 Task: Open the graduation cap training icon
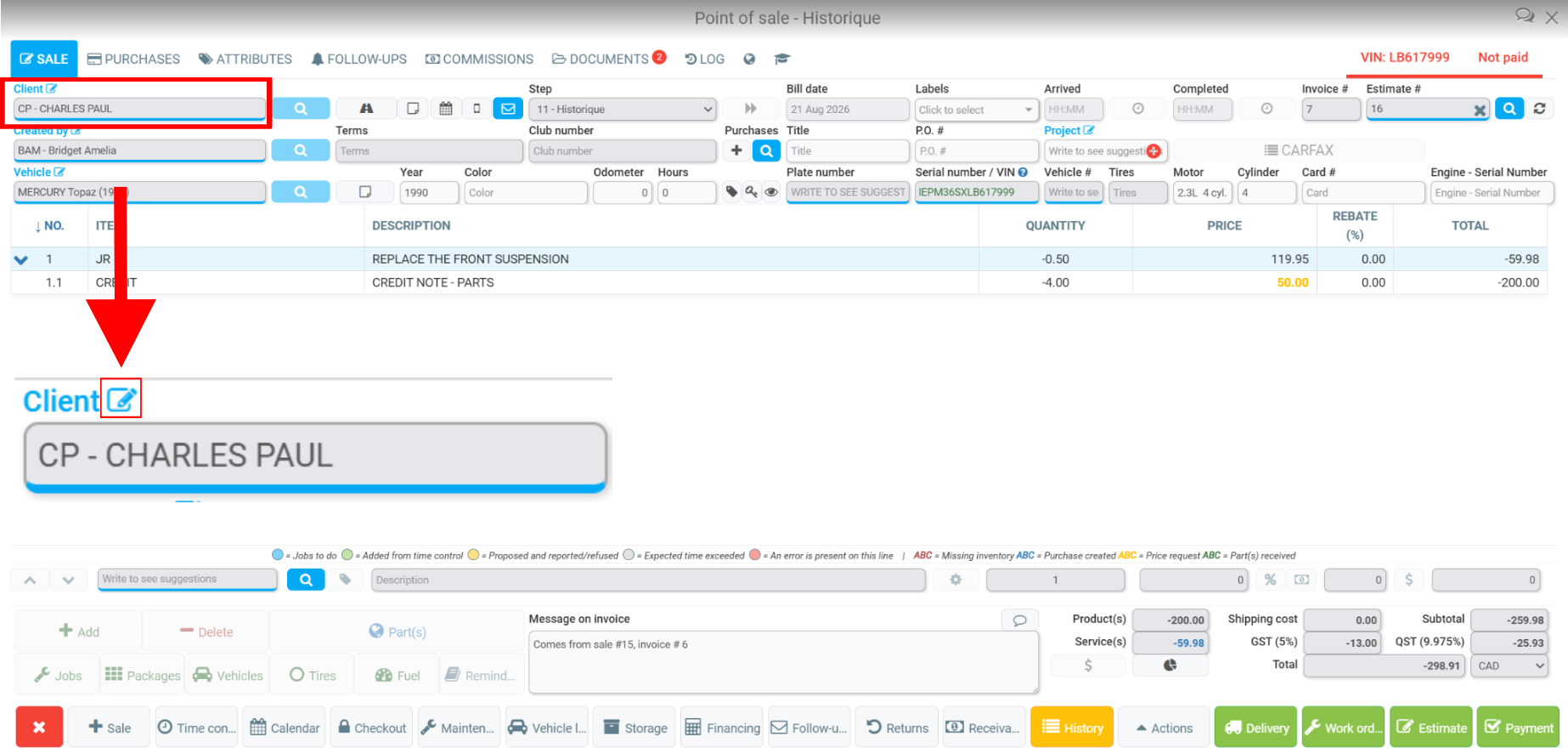click(782, 59)
